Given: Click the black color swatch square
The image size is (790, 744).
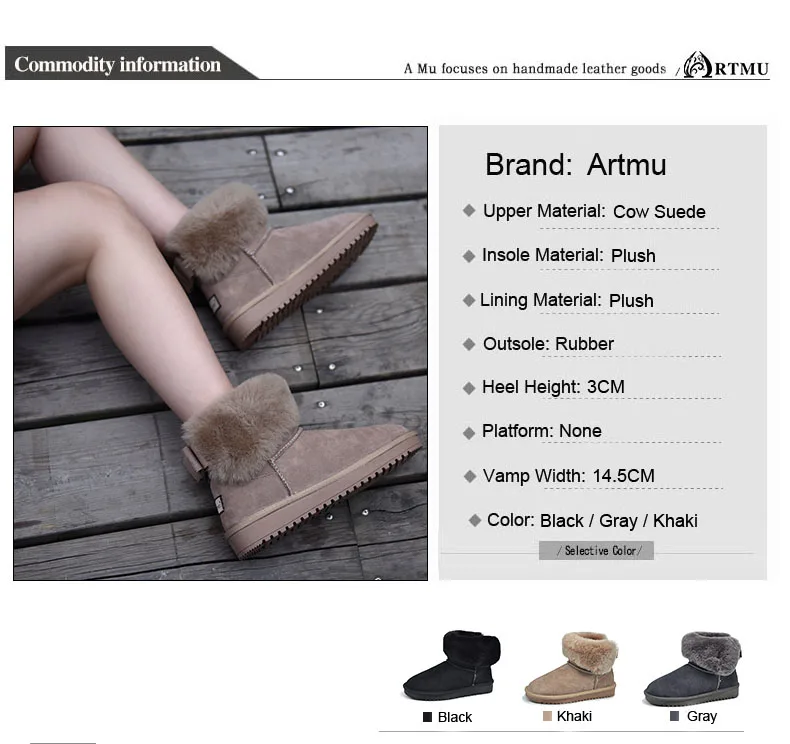Looking at the screenshot, I should (427, 717).
